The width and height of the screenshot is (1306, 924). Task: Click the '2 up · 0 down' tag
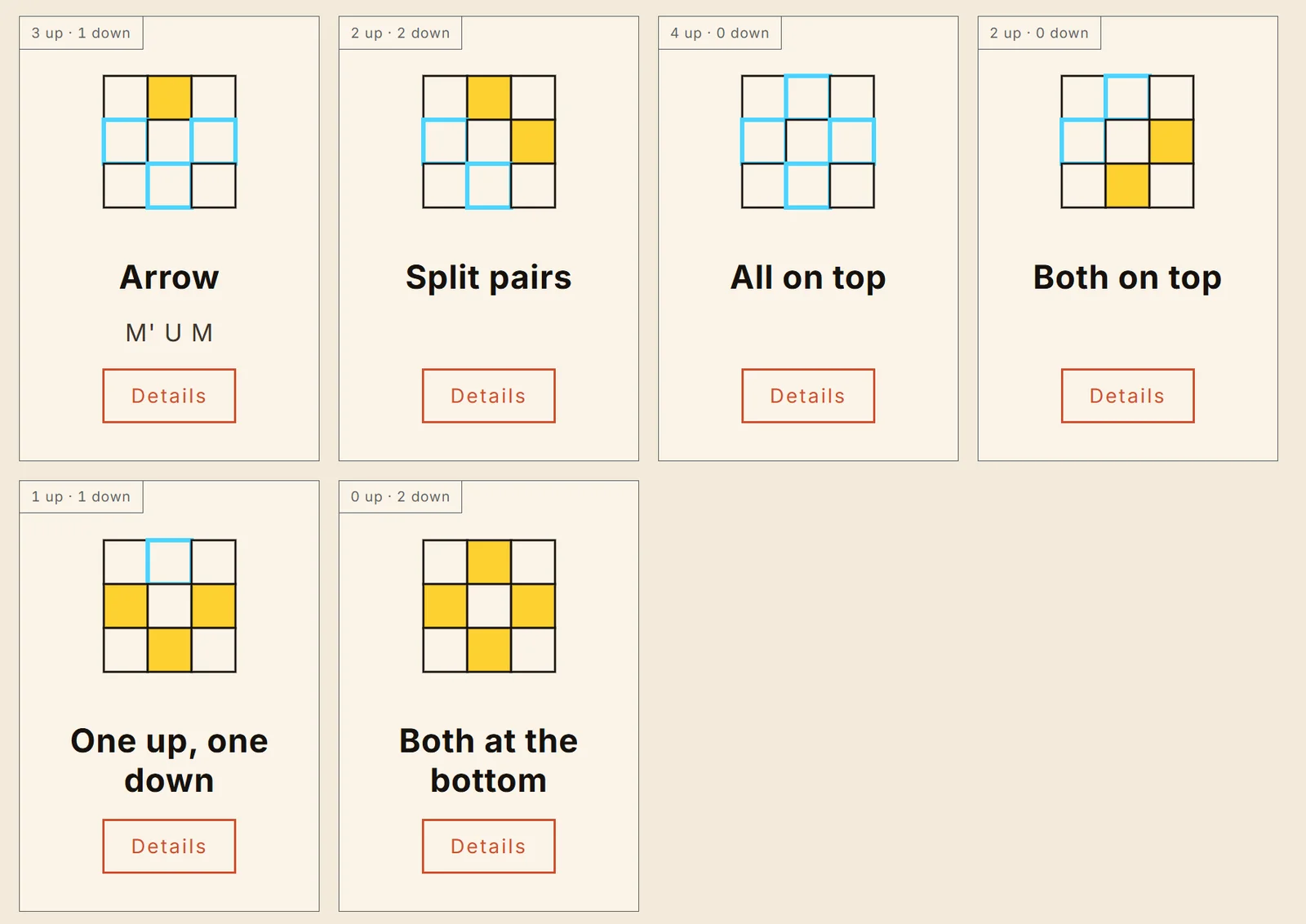[1039, 33]
